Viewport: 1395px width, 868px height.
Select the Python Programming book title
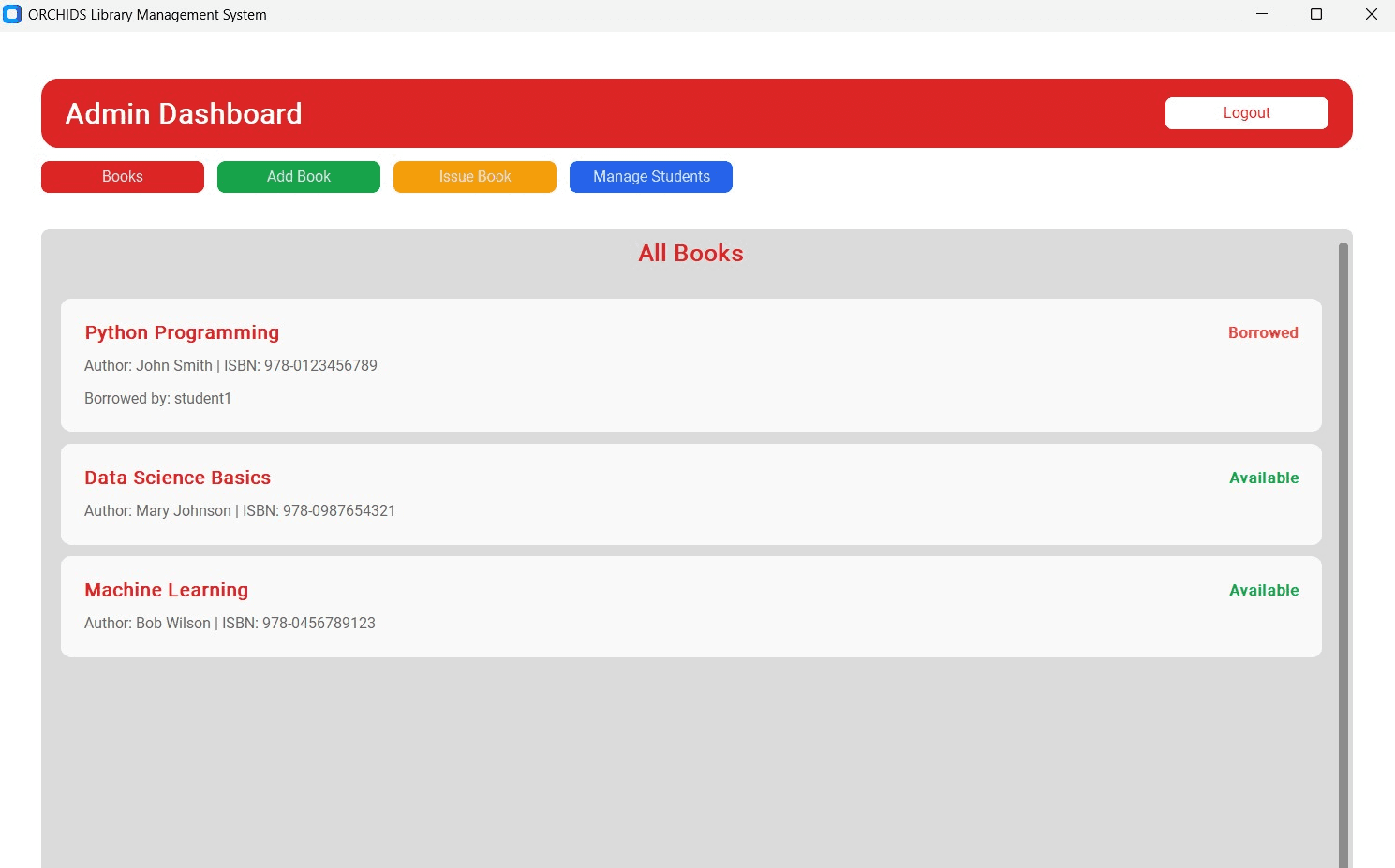pos(182,332)
